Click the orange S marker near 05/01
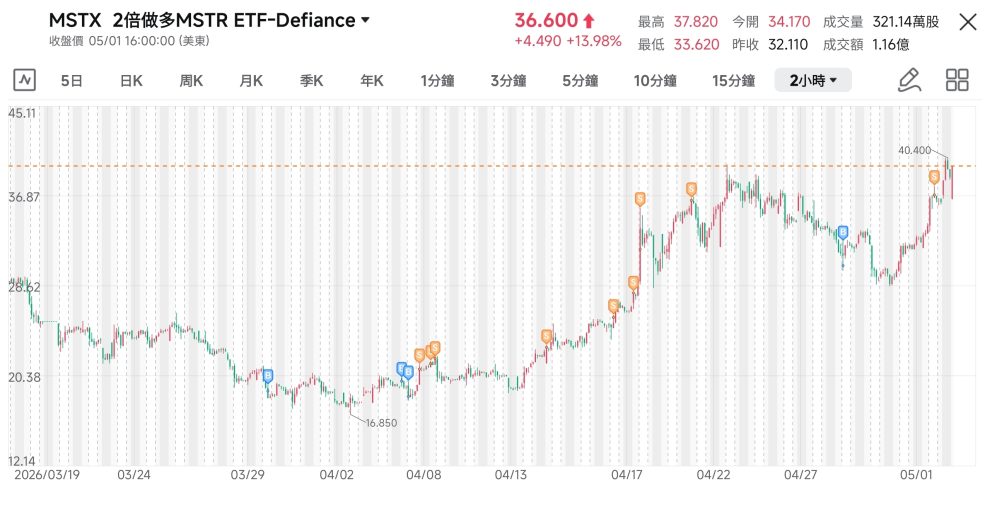Screen dimensions: 990x519 pos(934,177)
